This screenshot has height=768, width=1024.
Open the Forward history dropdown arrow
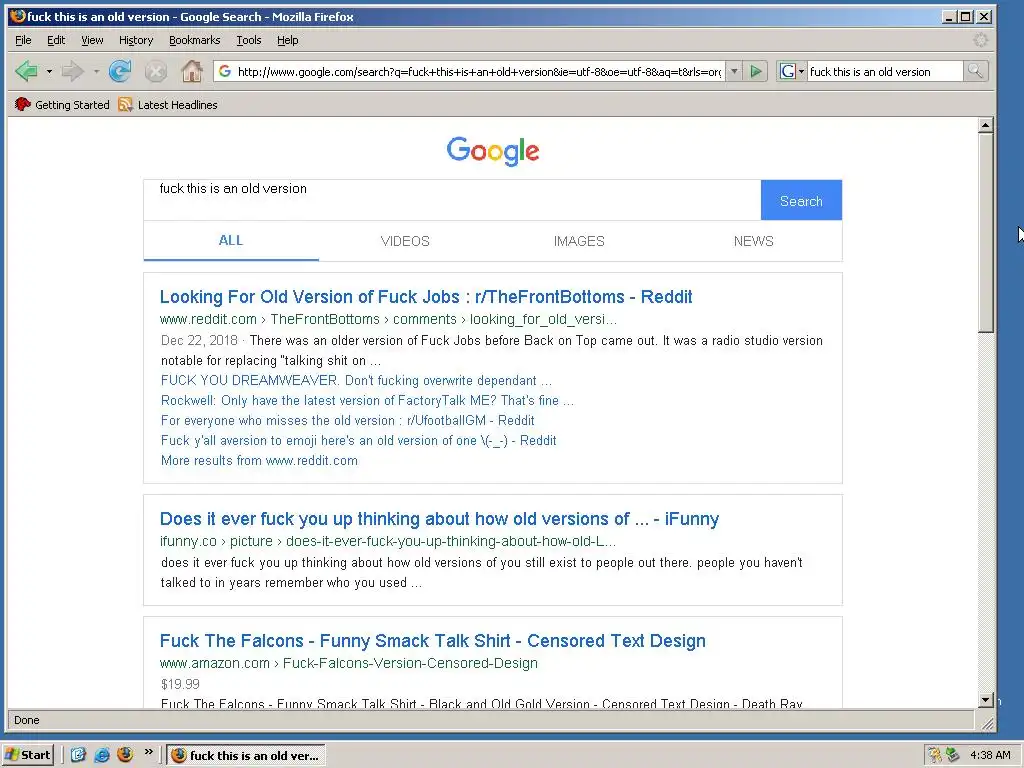pyautogui.click(x=96, y=71)
